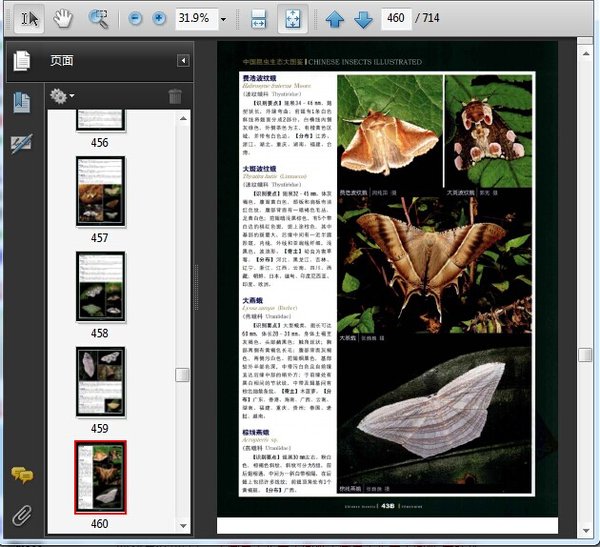The height and width of the screenshot is (547, 600).
Task: Open the zoom percentage dropdown arrow
Action: pos(223,19)
